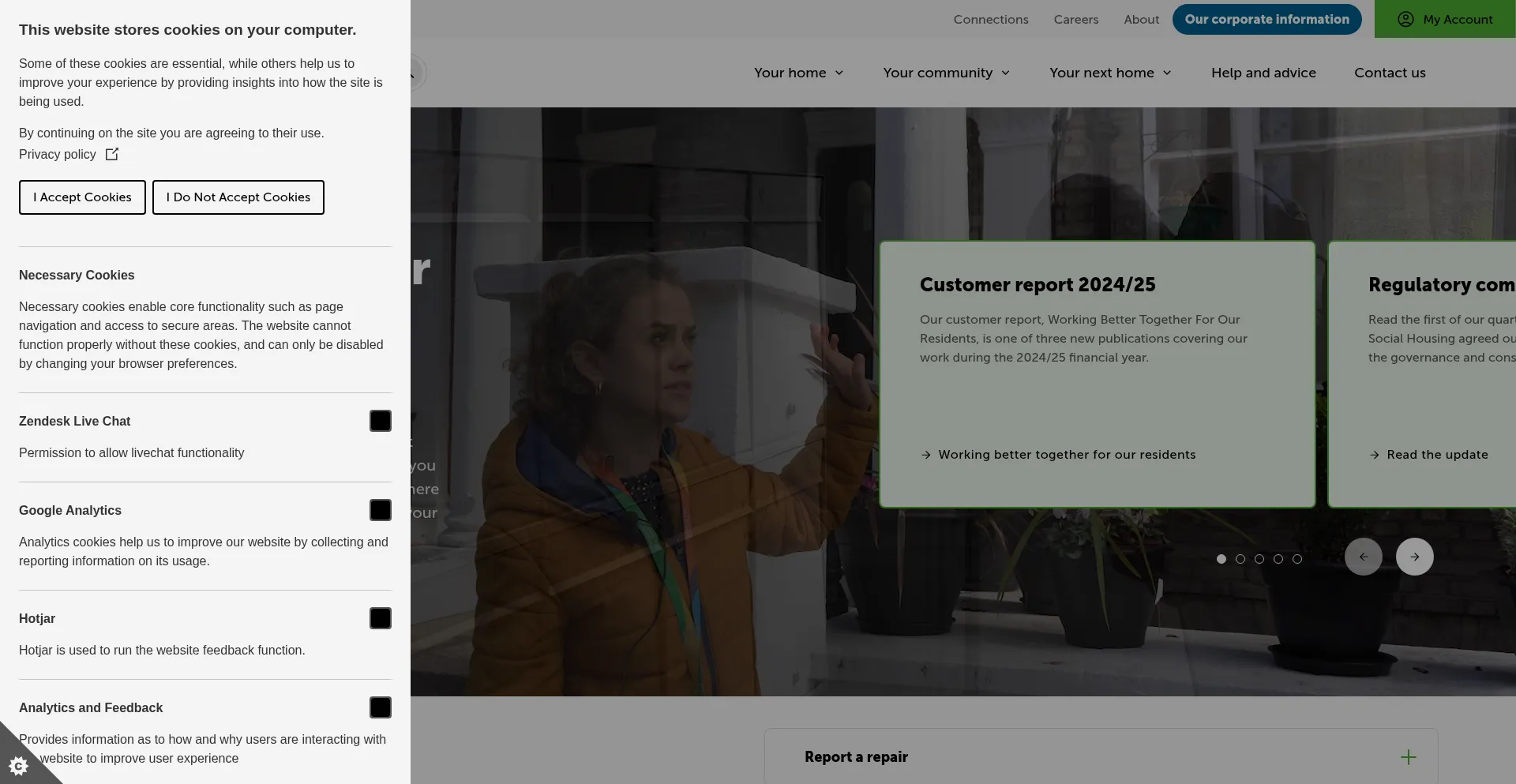Screen dimensions: 1516x784
Task: Click the carousel next arrow button
Action: pos(1414,557)
